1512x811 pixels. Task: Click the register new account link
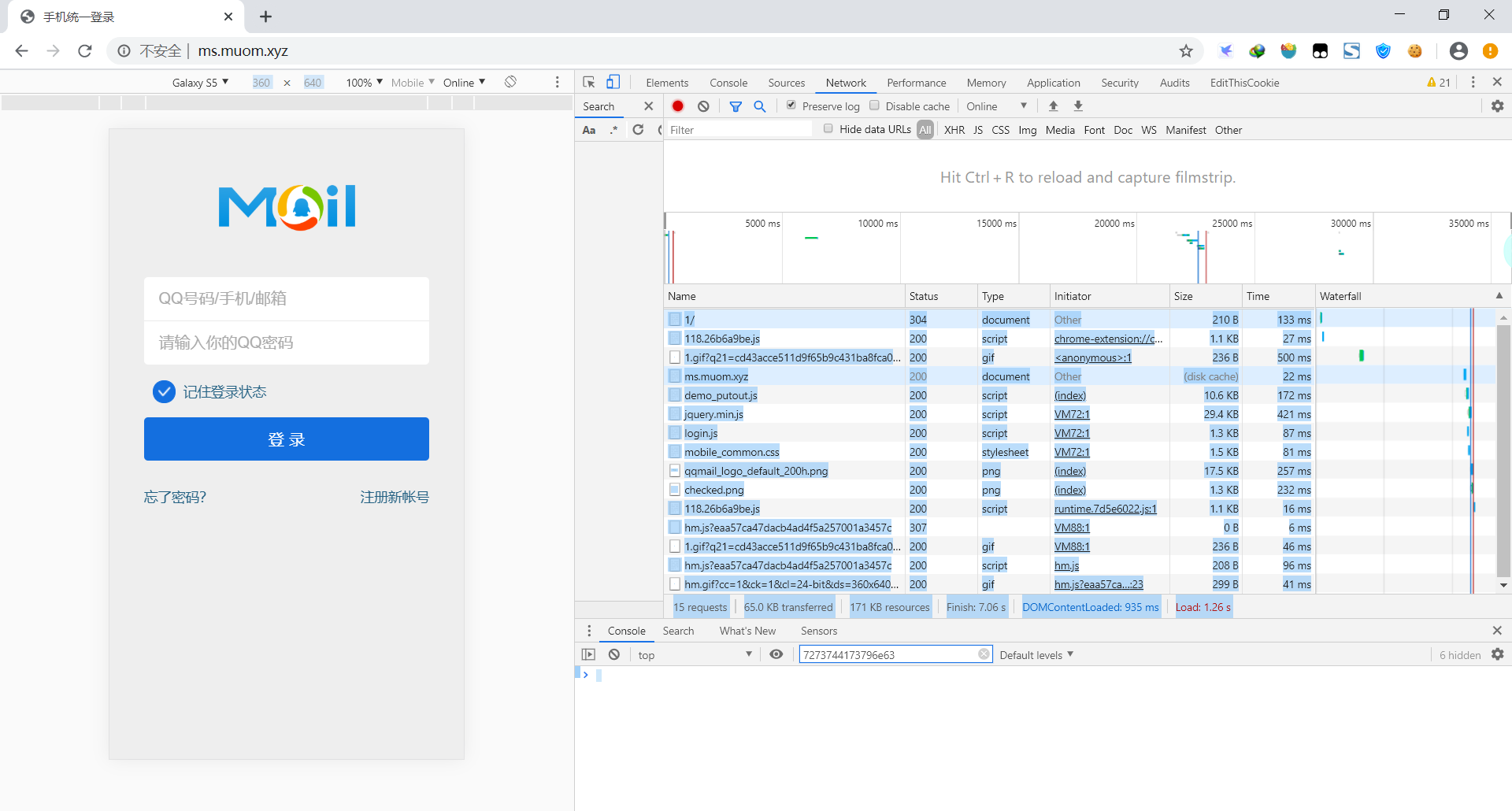click(395, 497)
